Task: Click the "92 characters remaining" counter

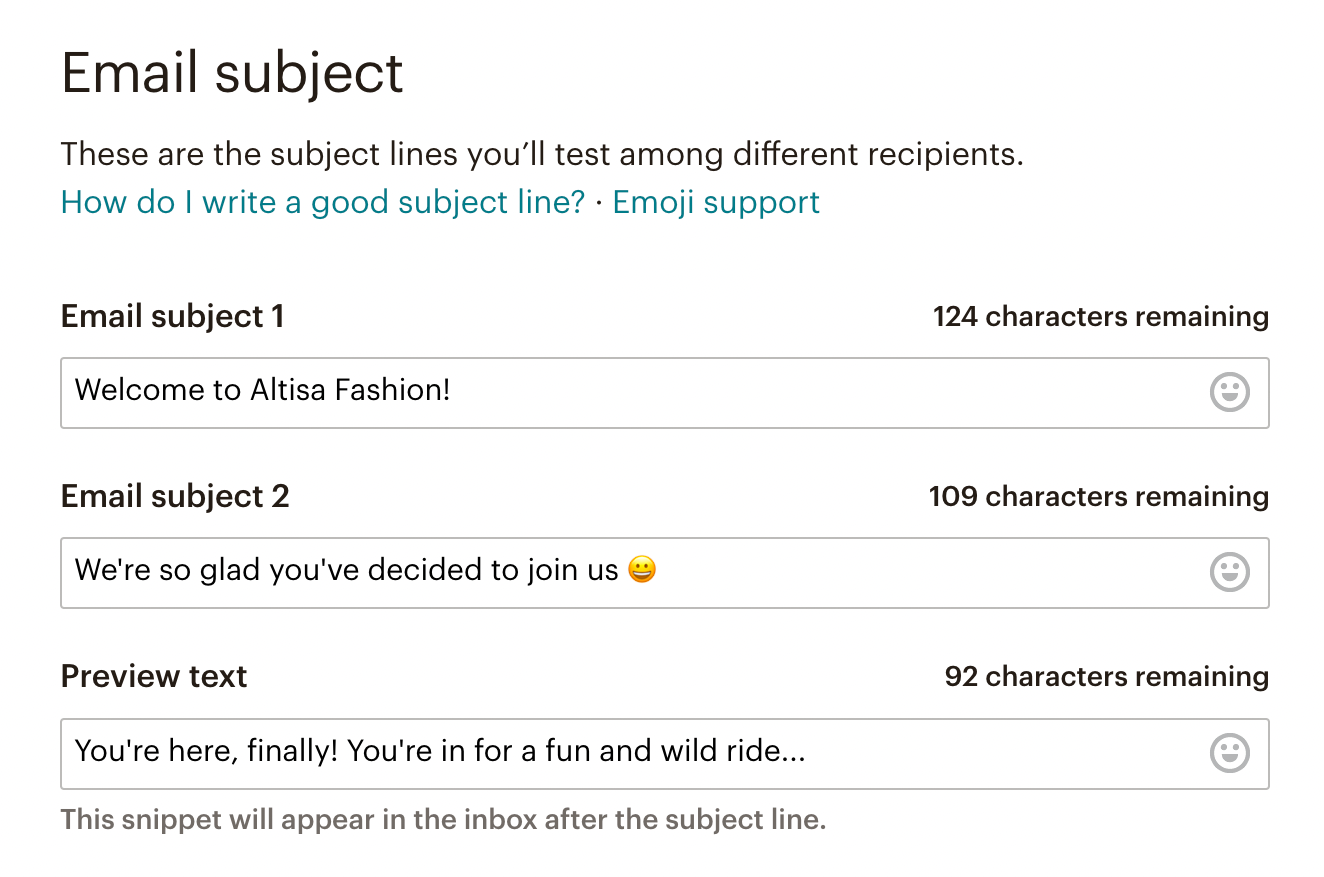Action: (1106, 677)
